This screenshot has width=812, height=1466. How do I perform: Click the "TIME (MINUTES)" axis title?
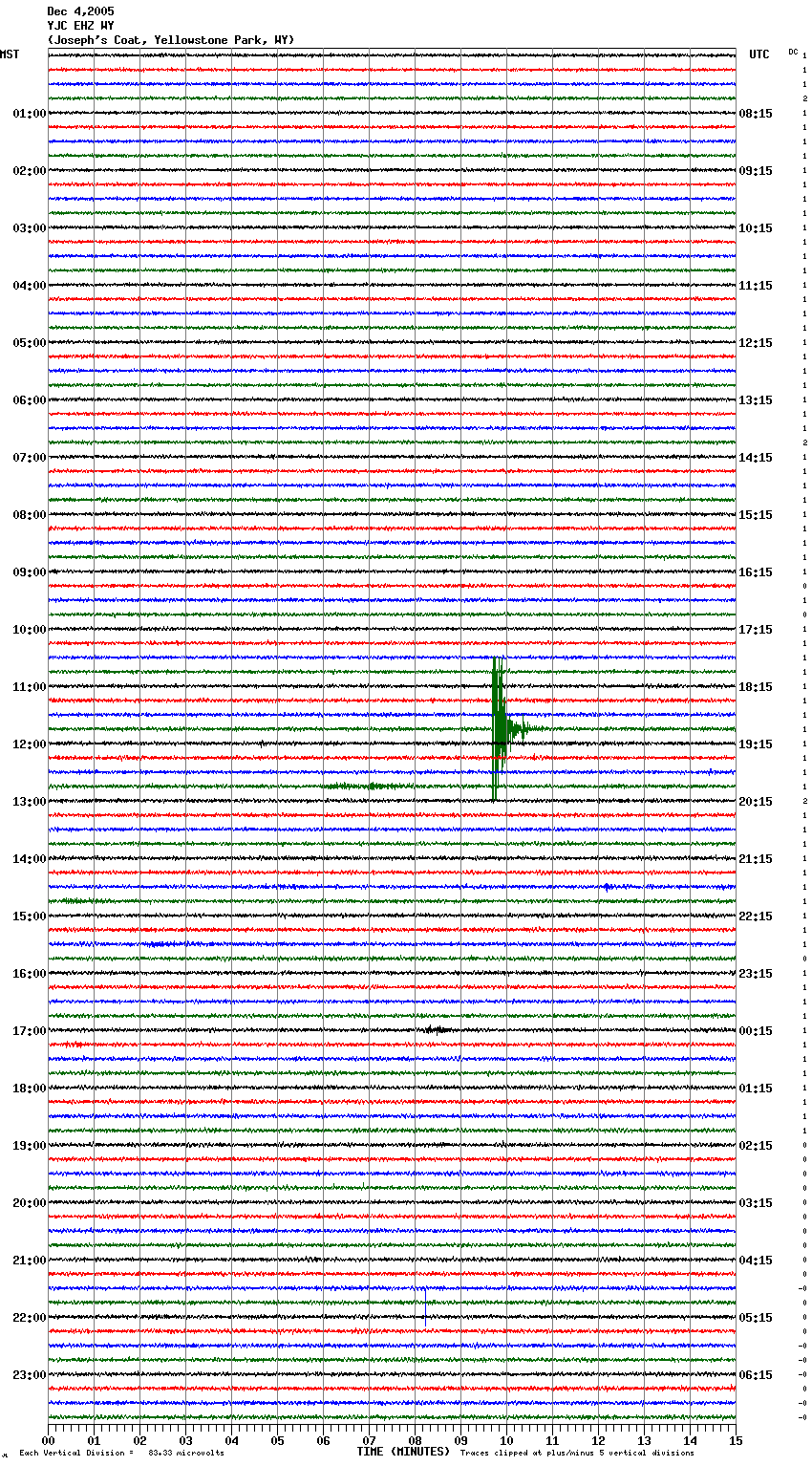point(403,1452)
